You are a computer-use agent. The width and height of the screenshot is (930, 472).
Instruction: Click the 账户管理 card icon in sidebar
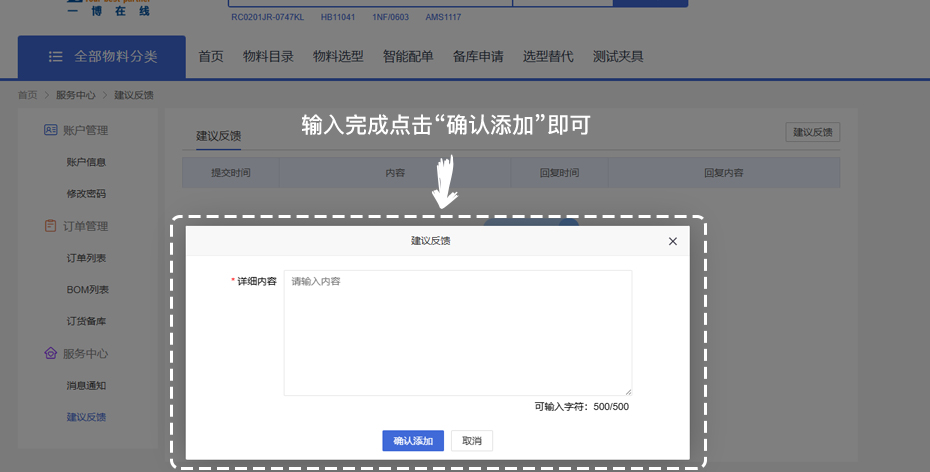(50, 130)
